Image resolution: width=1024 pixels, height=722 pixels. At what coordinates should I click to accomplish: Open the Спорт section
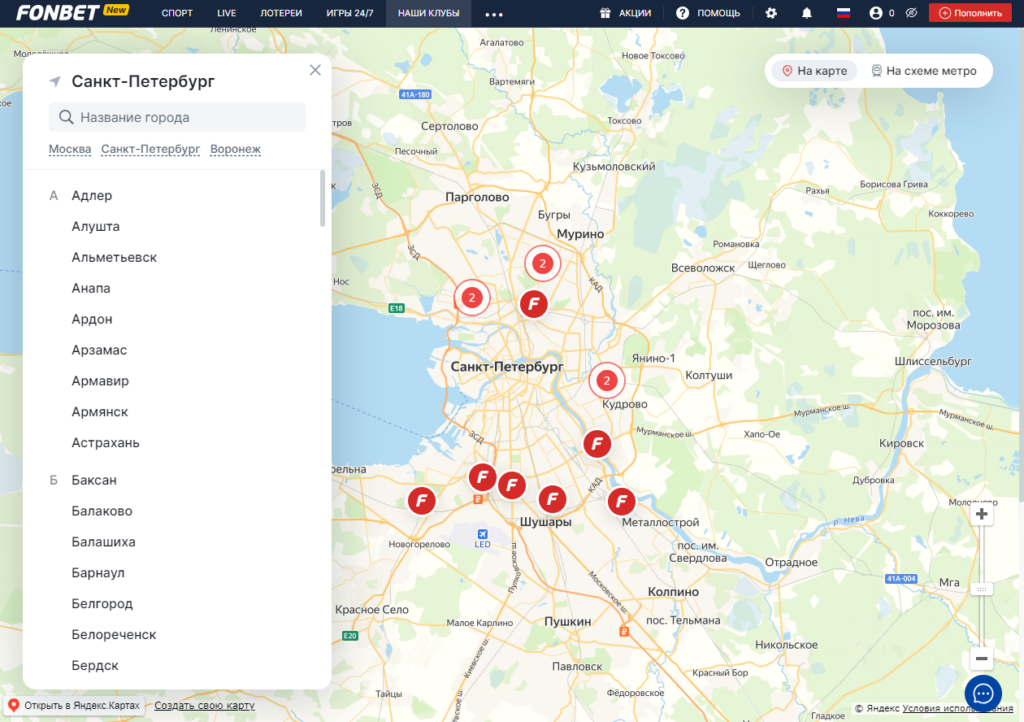tap(177, 13)
